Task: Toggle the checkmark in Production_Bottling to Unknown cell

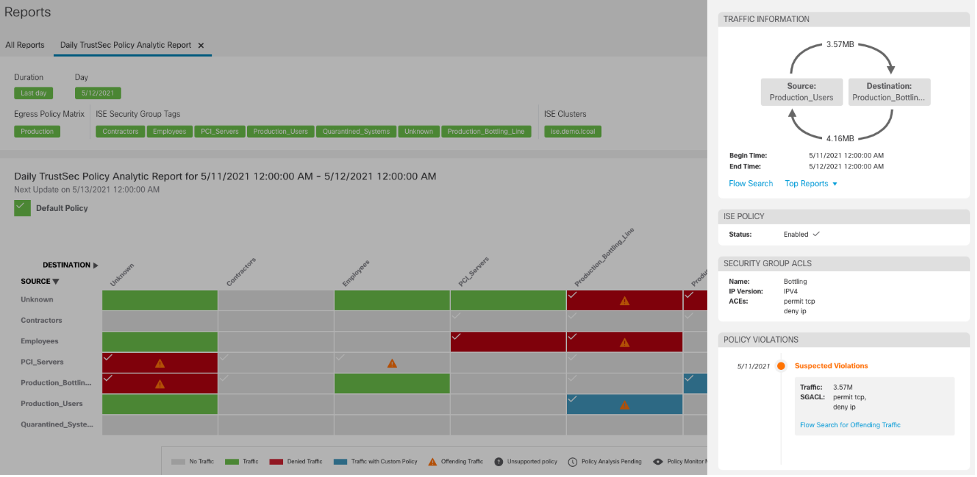Action: click(x=109, y=378)
